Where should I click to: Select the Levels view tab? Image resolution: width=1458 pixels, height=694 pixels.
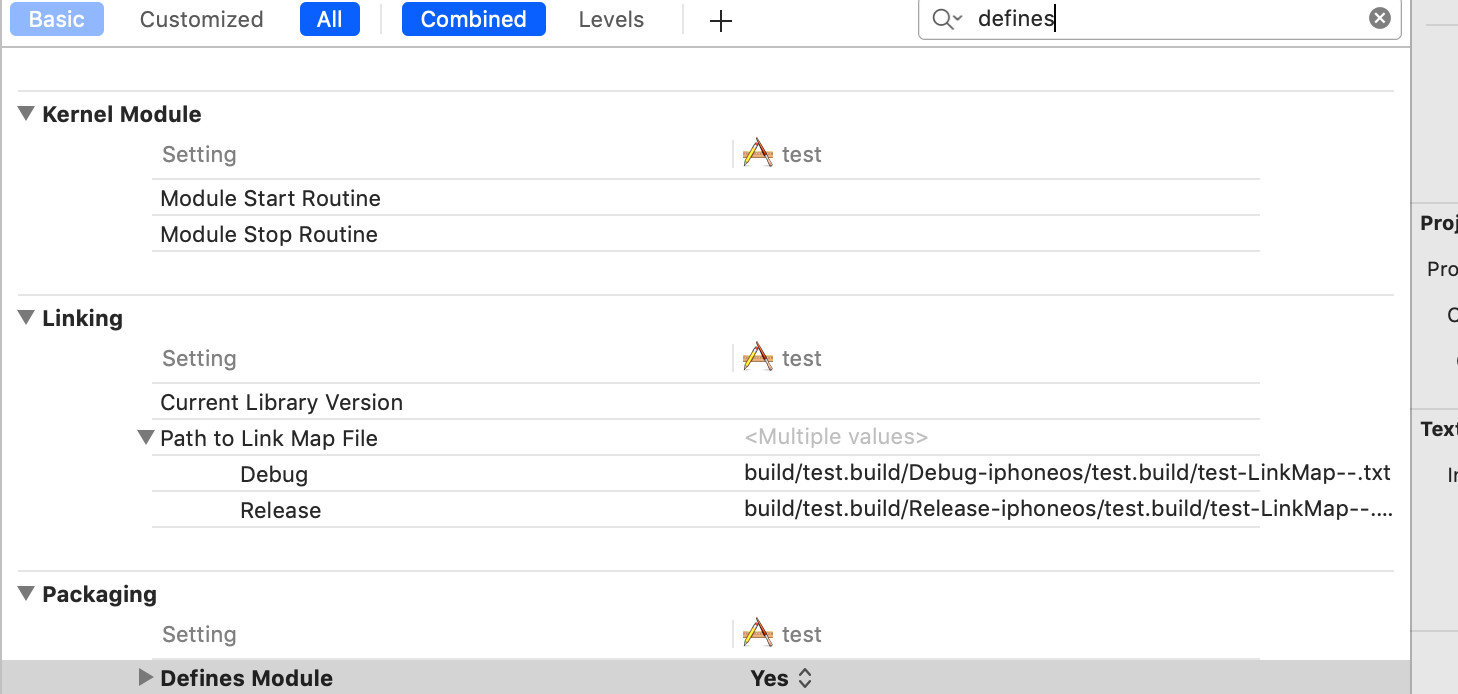611,19
